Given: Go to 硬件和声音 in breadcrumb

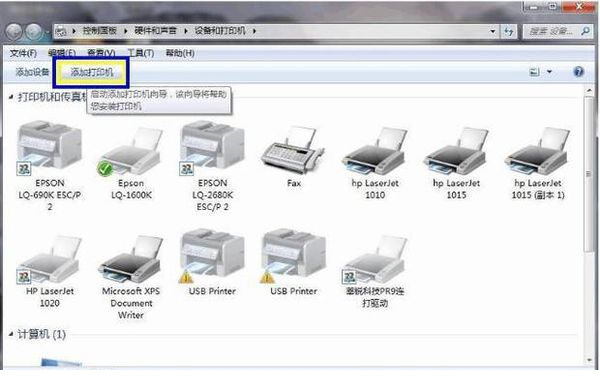Looking at the screenshot, I should coord(155,31).
